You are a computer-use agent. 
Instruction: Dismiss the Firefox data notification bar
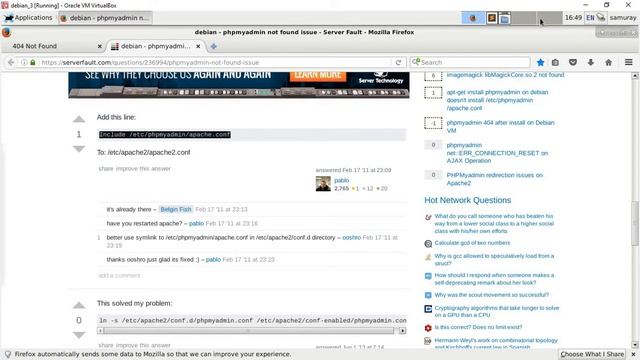coord(633,354)
